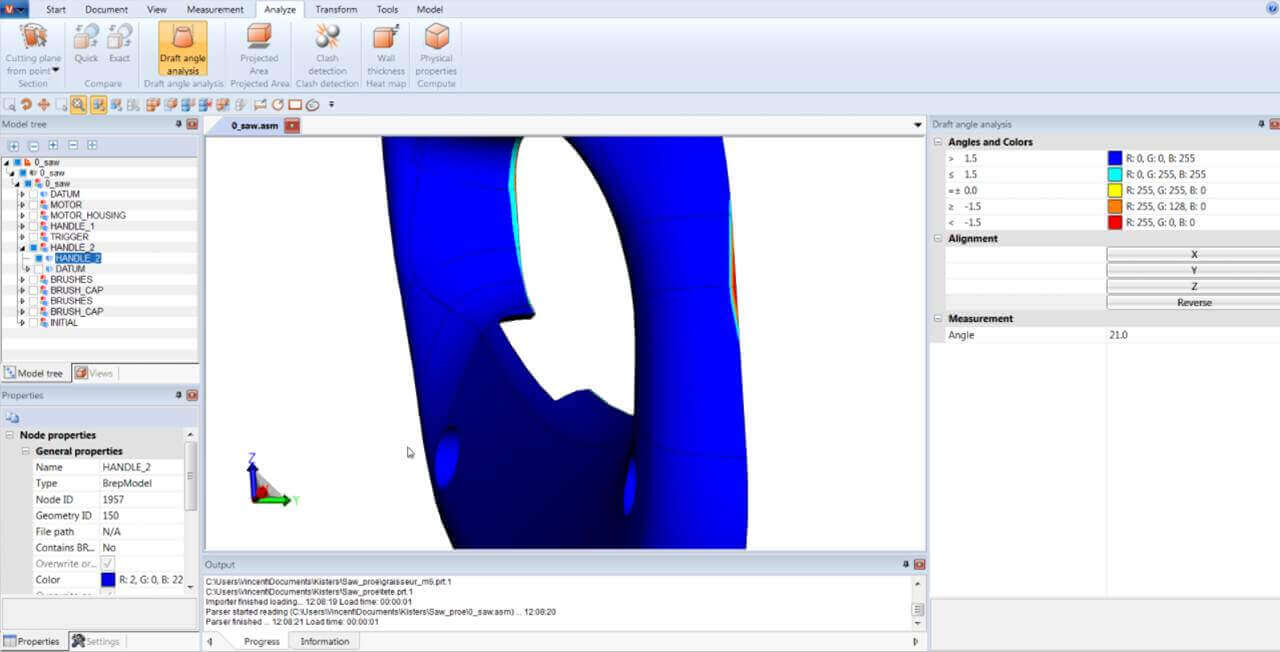Viewport: 1280px width, 652px height.
Task: Click the Reverse alignment button
Action: (1194, 302)
